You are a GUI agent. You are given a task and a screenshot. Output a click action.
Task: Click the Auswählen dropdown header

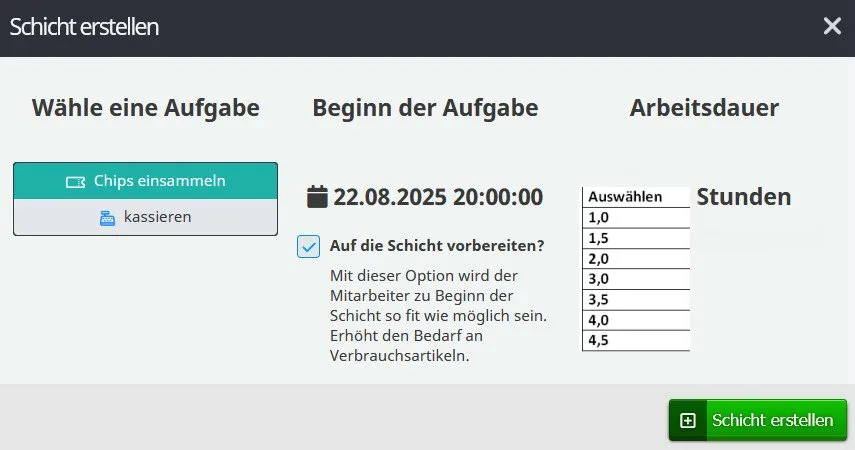(x=636, y=197)
